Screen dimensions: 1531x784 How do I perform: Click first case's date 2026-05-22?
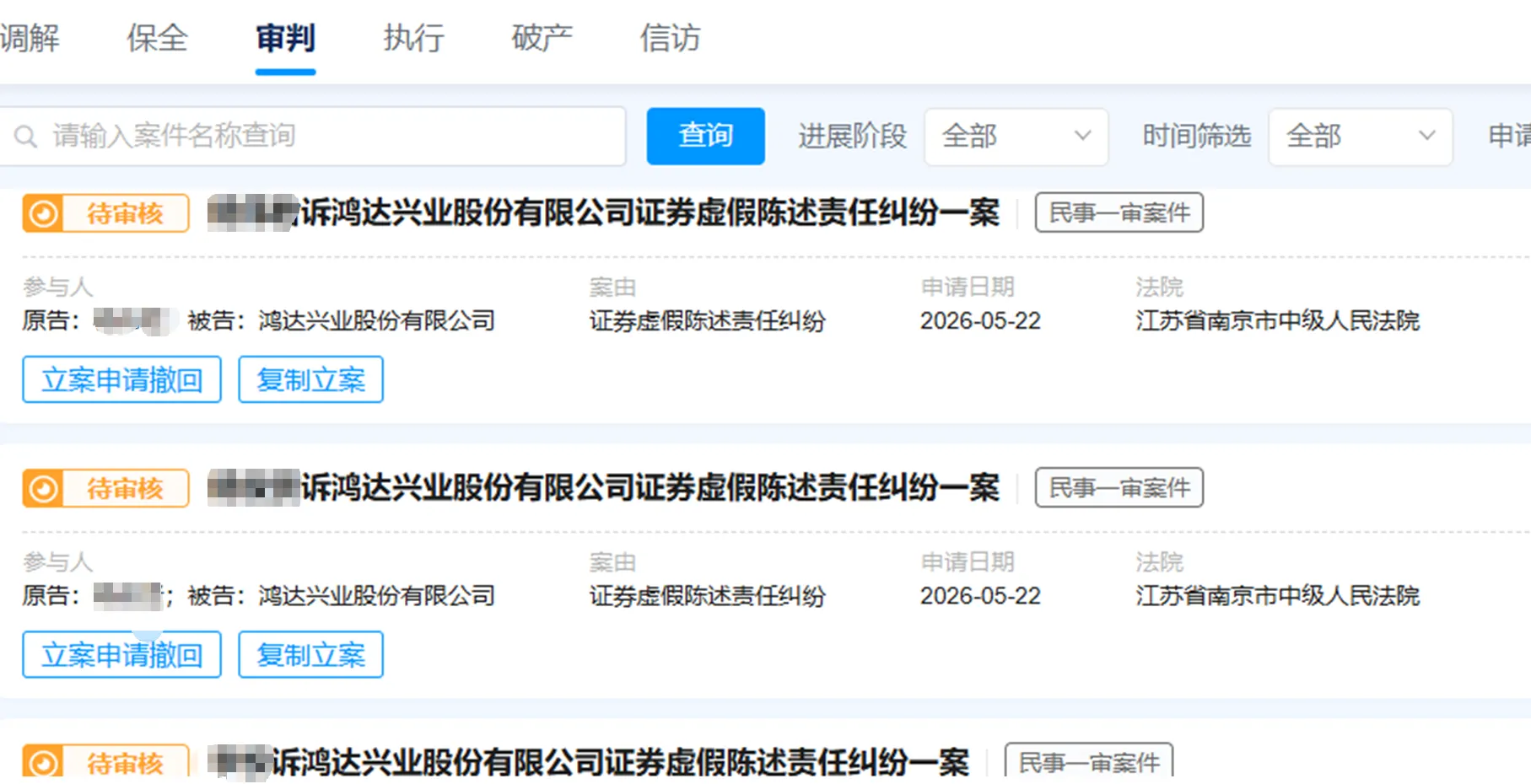980,321
